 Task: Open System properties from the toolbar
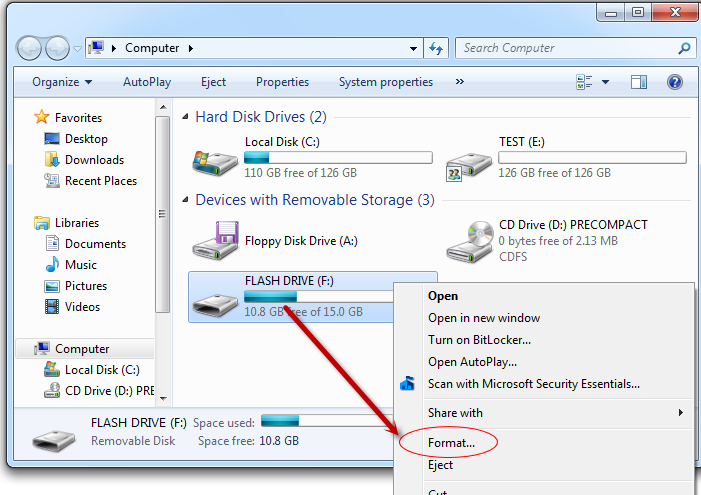click(386, 82)
